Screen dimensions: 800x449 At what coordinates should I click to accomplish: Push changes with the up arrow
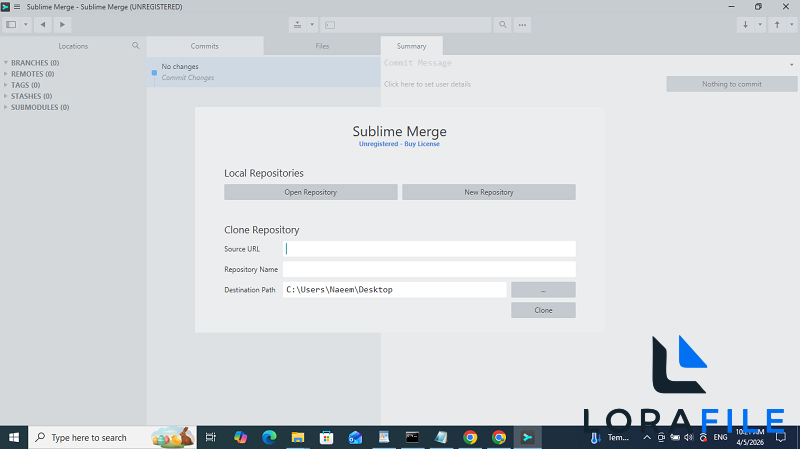777,24
